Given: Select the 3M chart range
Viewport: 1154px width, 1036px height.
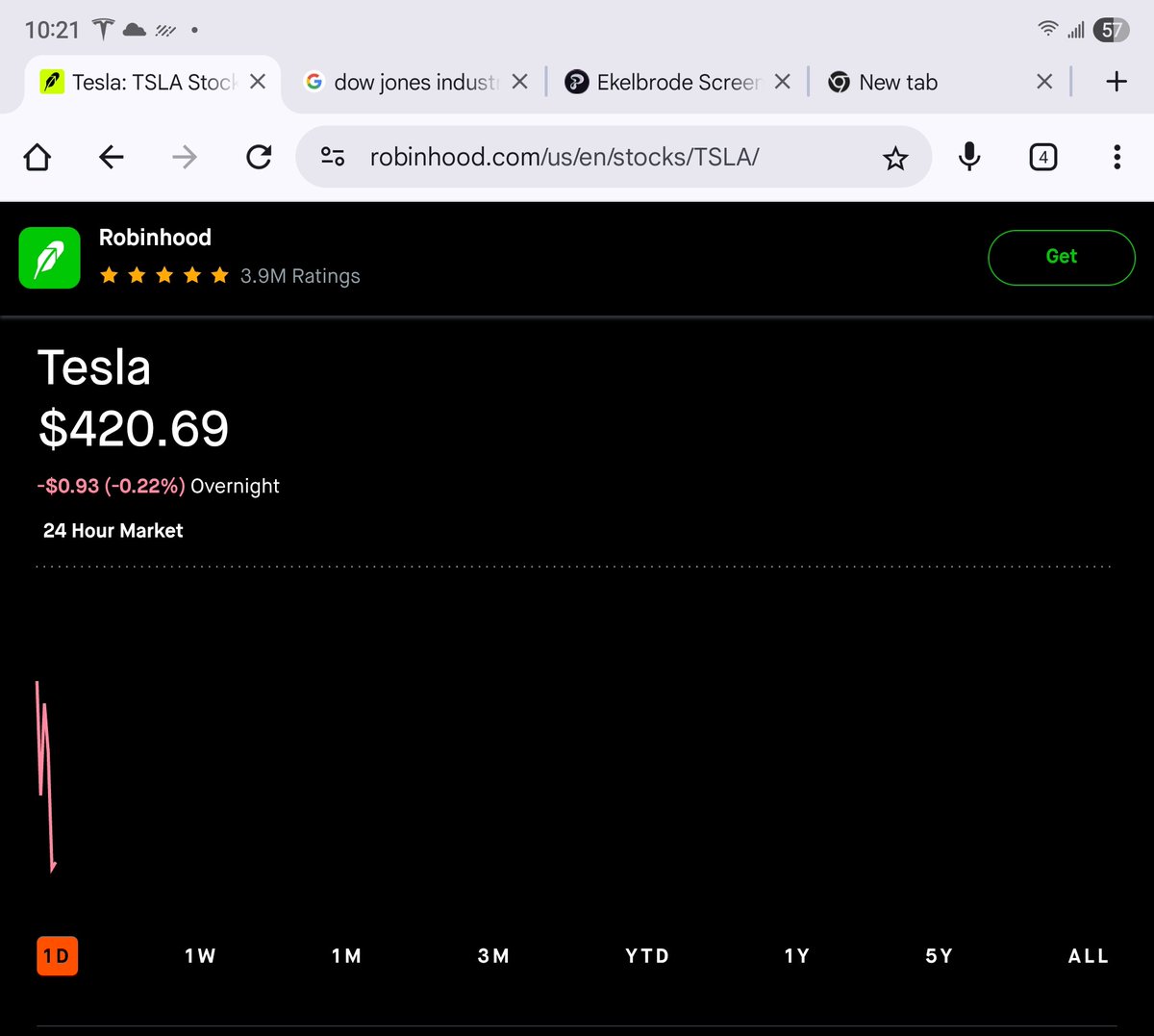Looking at the screenshot, I should tap(493, 956).
